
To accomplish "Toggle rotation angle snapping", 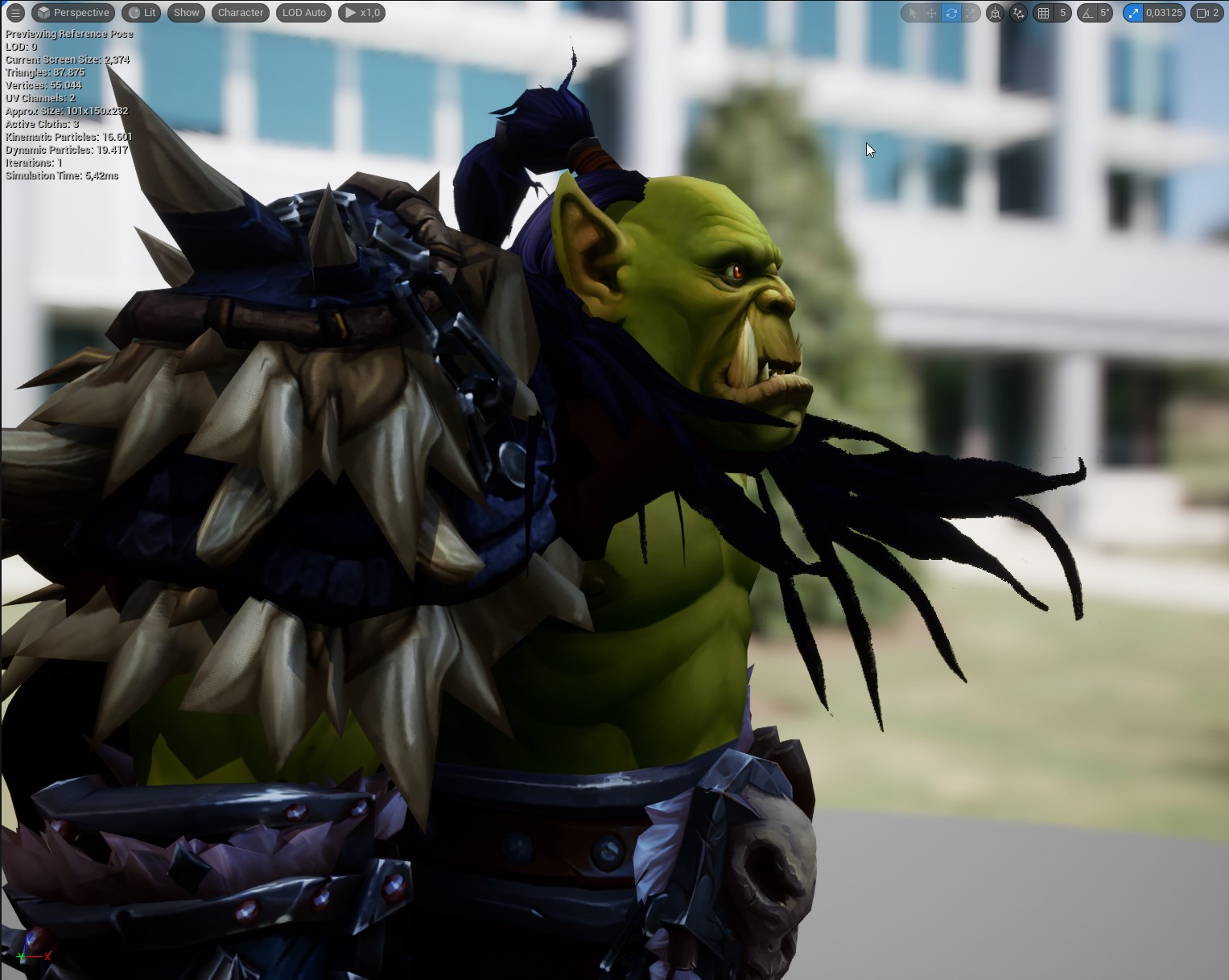I will pyautogui.click(x=1088, y=13).
